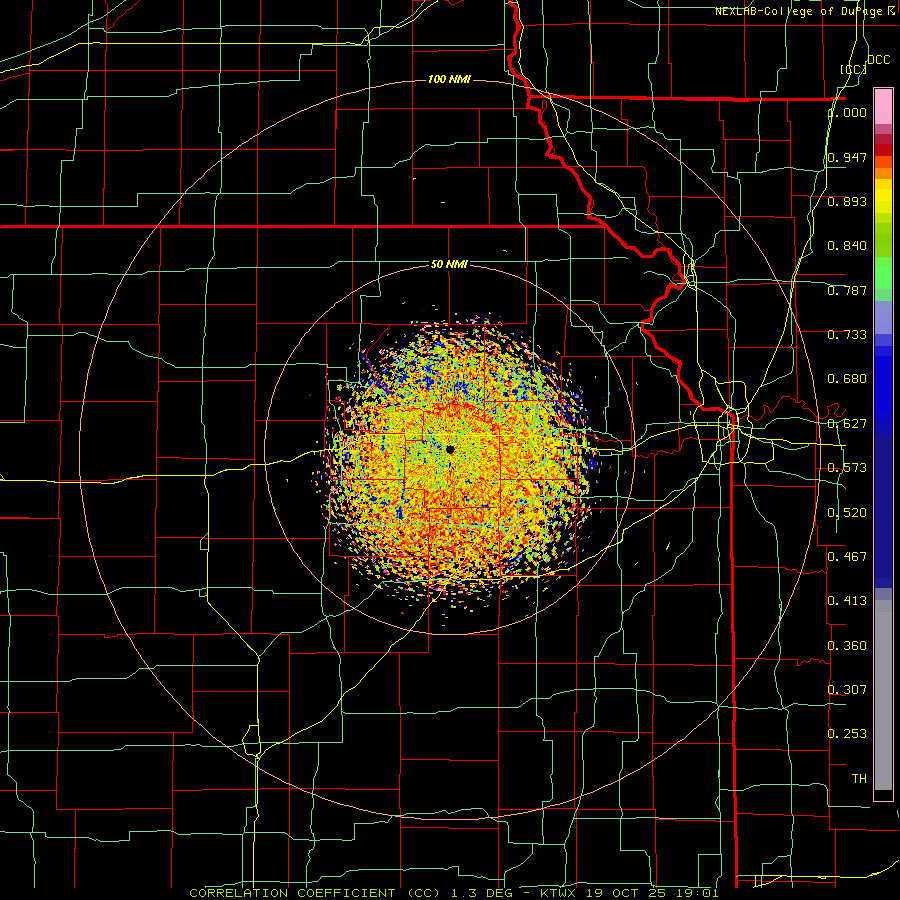
Task: Click the 0.413 color scale value
Action: (x=847, y=601)
